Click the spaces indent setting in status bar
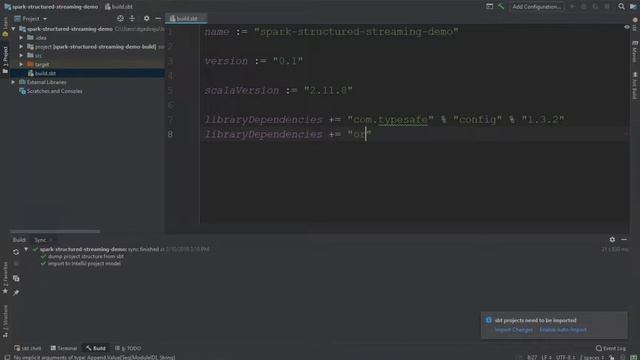 tap(592, 357)
